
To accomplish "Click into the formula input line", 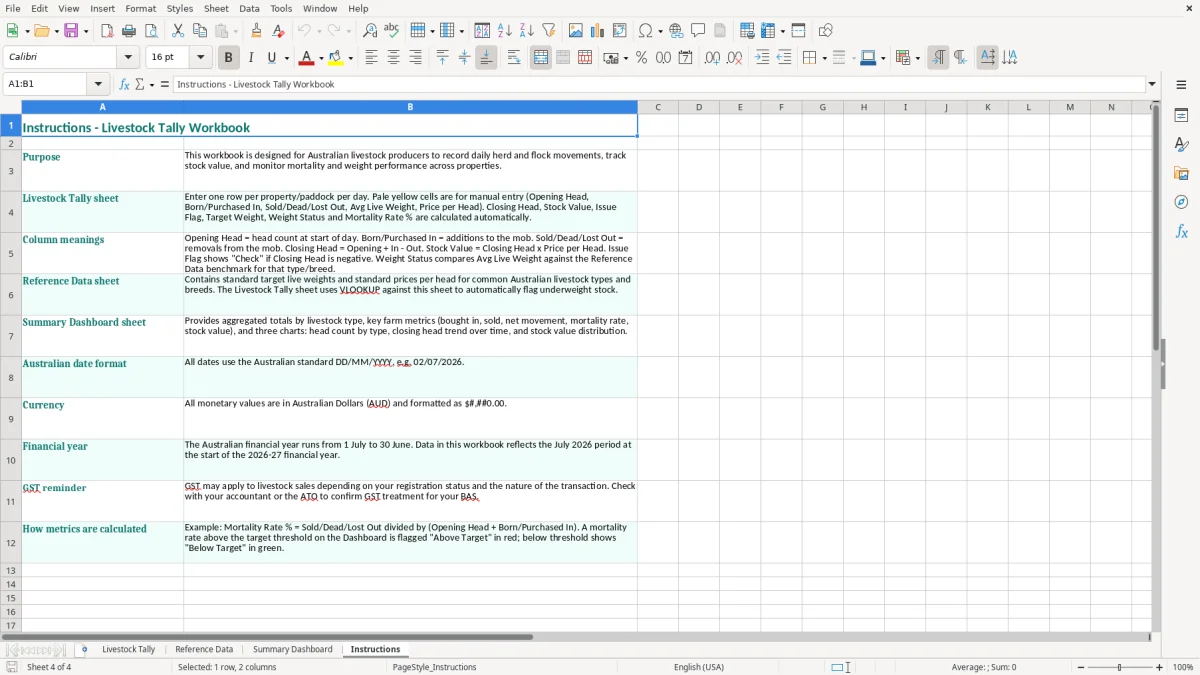I will coord(658,84).
